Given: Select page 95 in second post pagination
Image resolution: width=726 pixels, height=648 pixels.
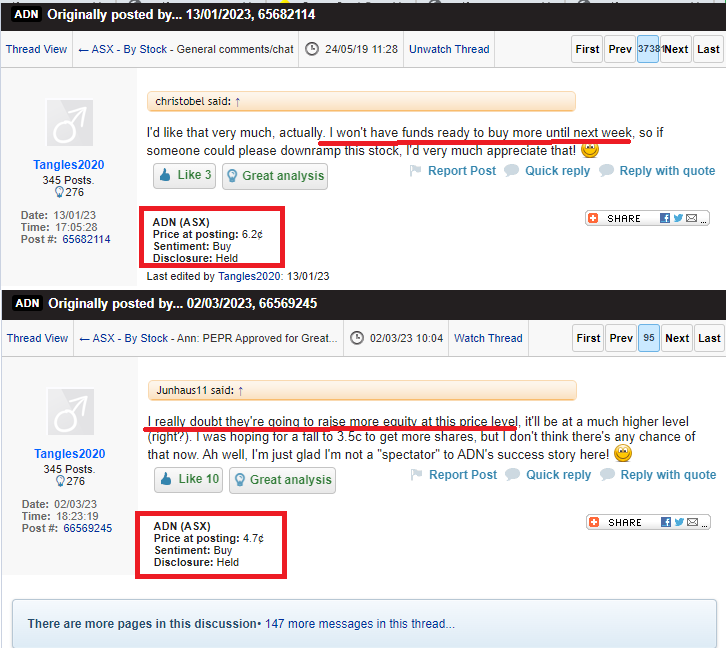Looking at the screenshot, I should [x=649, y=338].
